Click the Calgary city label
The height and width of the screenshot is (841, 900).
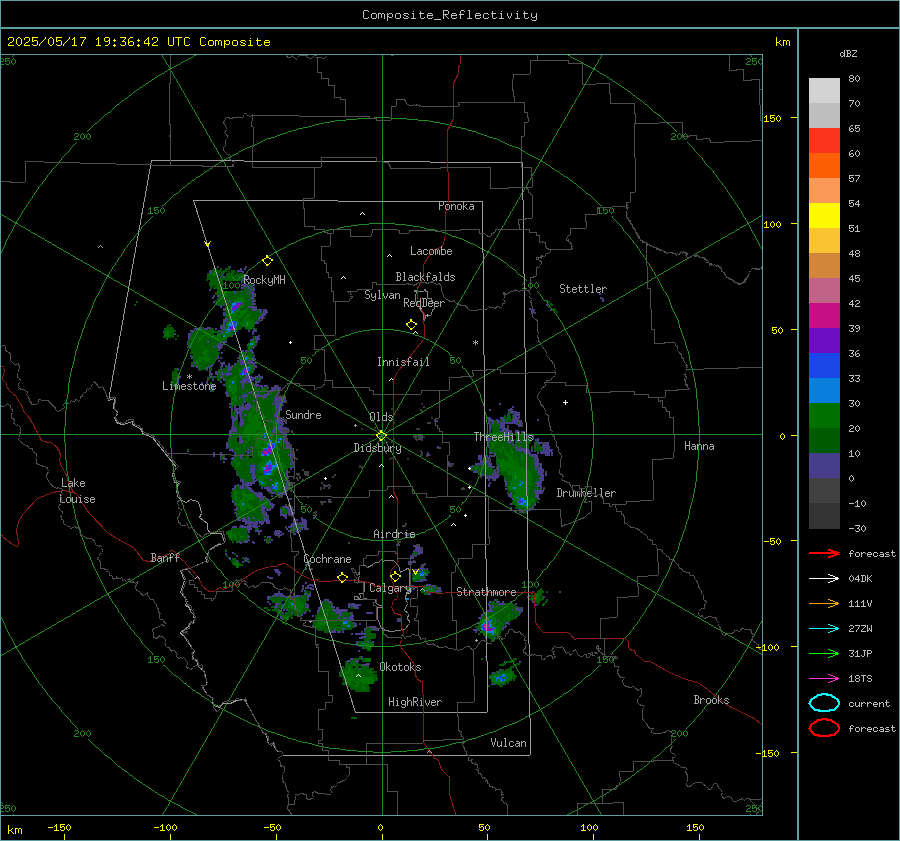pyautogui.click(x=390, y=588)
